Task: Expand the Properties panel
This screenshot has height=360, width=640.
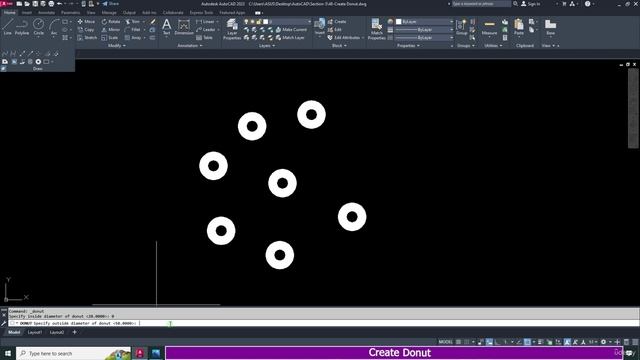Action: 409,46
